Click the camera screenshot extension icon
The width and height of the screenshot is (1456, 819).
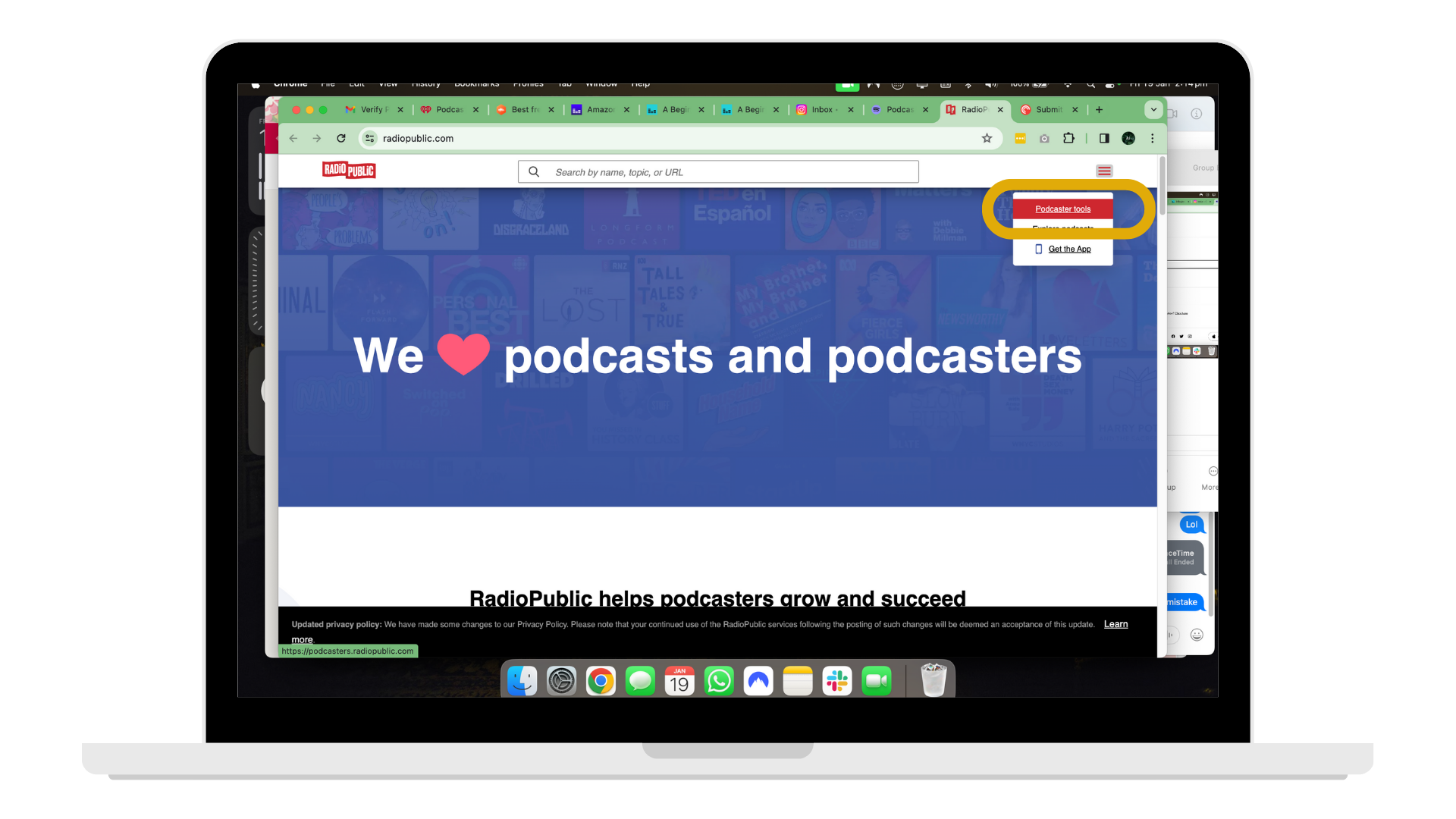[1044, 139]
